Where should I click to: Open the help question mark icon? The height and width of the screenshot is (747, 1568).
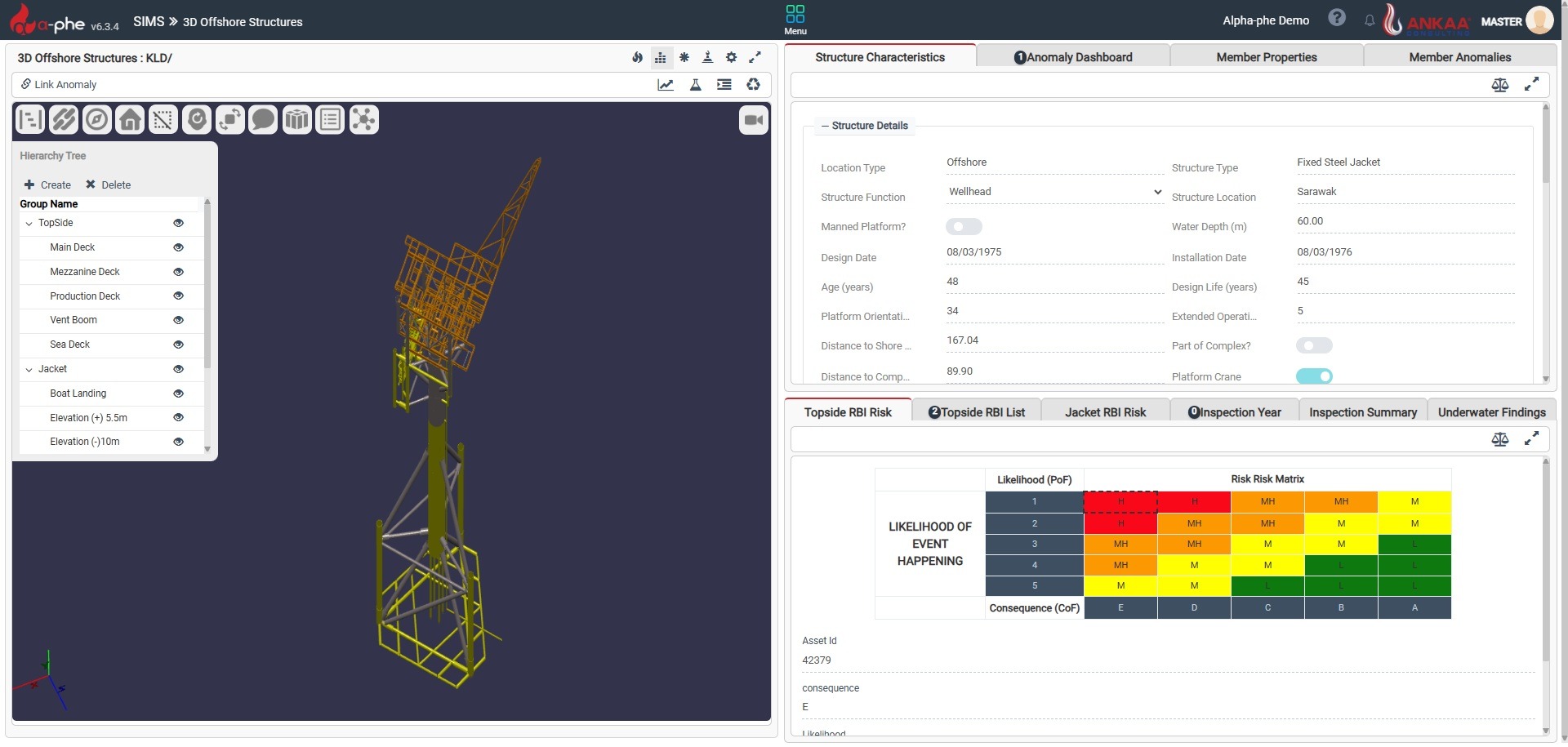[x=1336, y=18]
